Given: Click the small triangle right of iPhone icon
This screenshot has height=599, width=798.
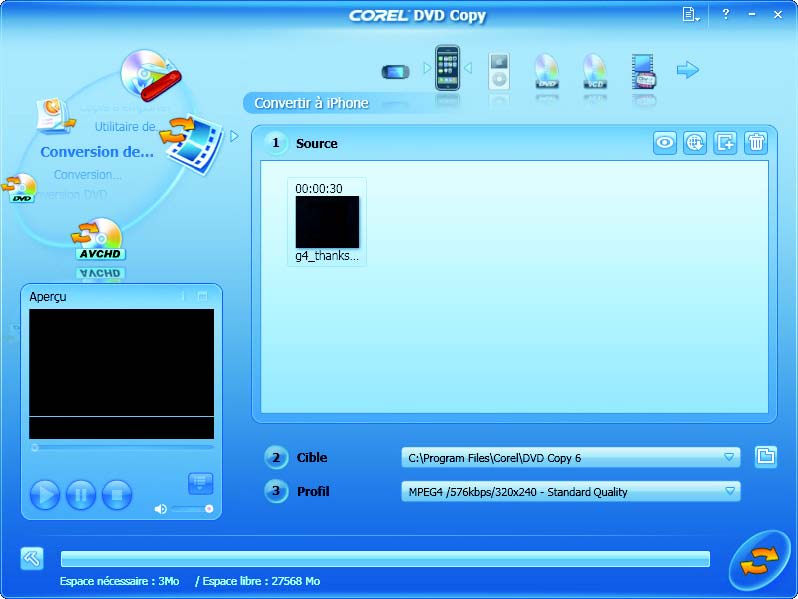Looking at the screenshot, I should (468, 68).
